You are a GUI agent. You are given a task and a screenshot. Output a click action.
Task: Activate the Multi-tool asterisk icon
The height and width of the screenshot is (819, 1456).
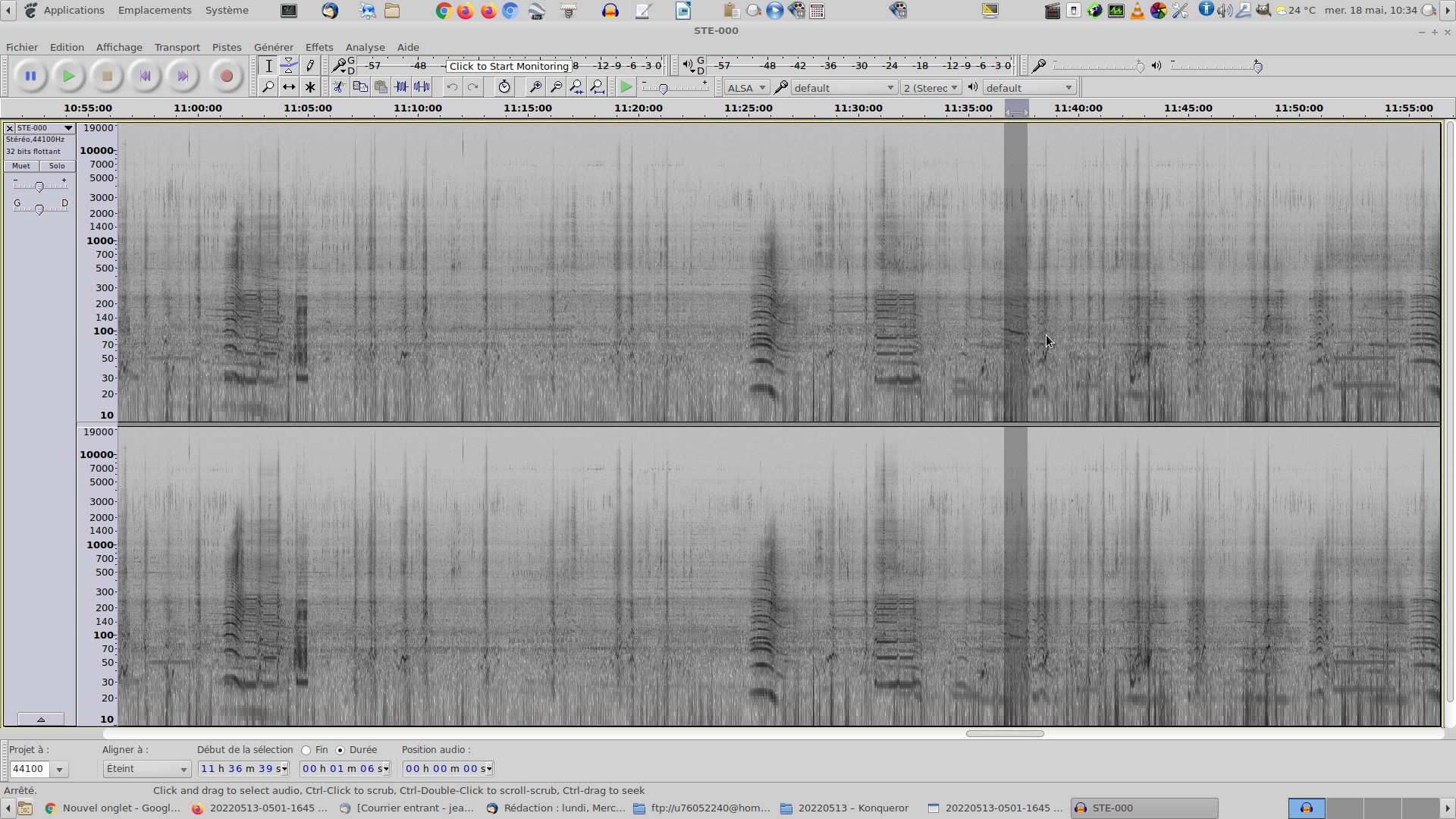[310, 87]
